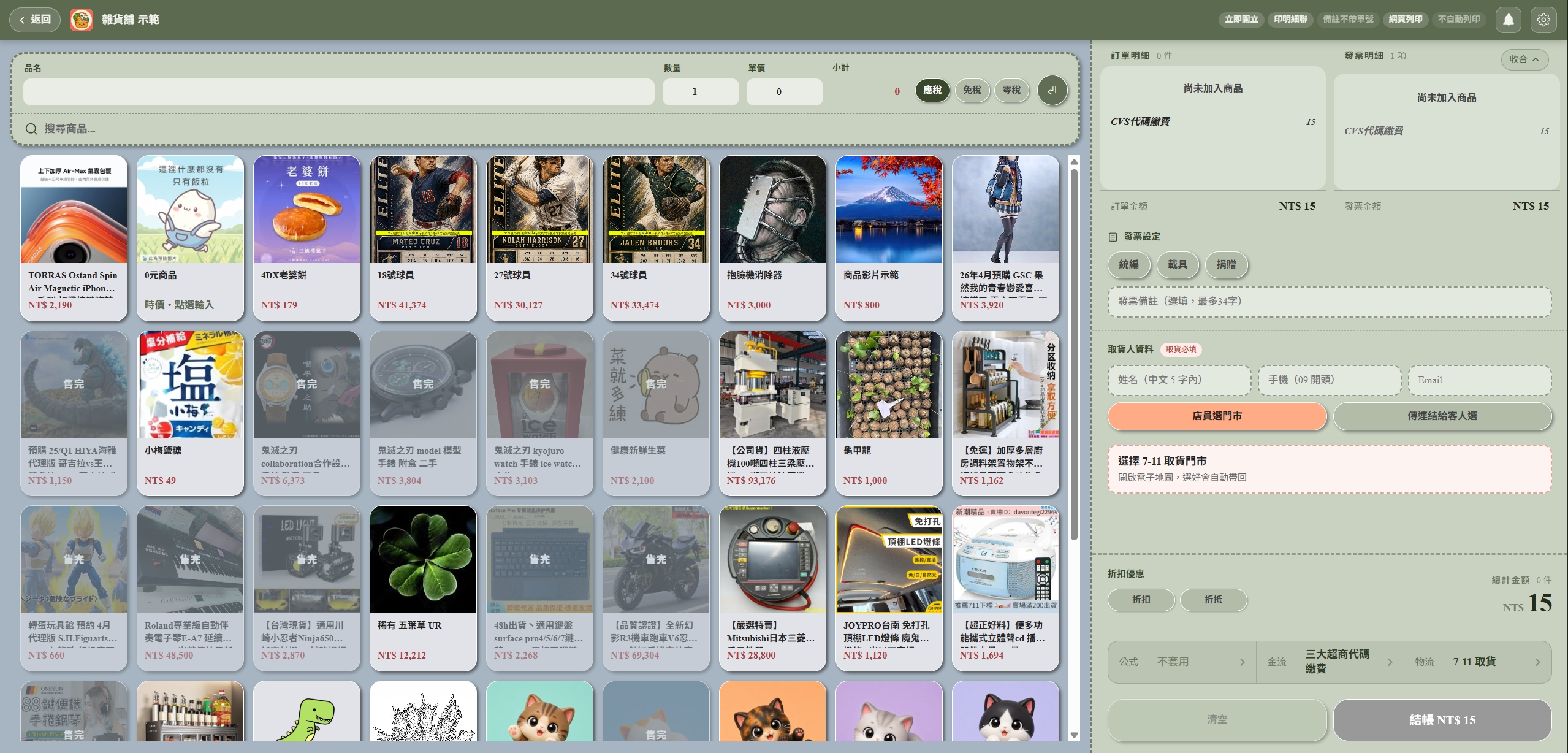Open the 金流 三大超商代碼繳費 selector

click(1330, 662)
